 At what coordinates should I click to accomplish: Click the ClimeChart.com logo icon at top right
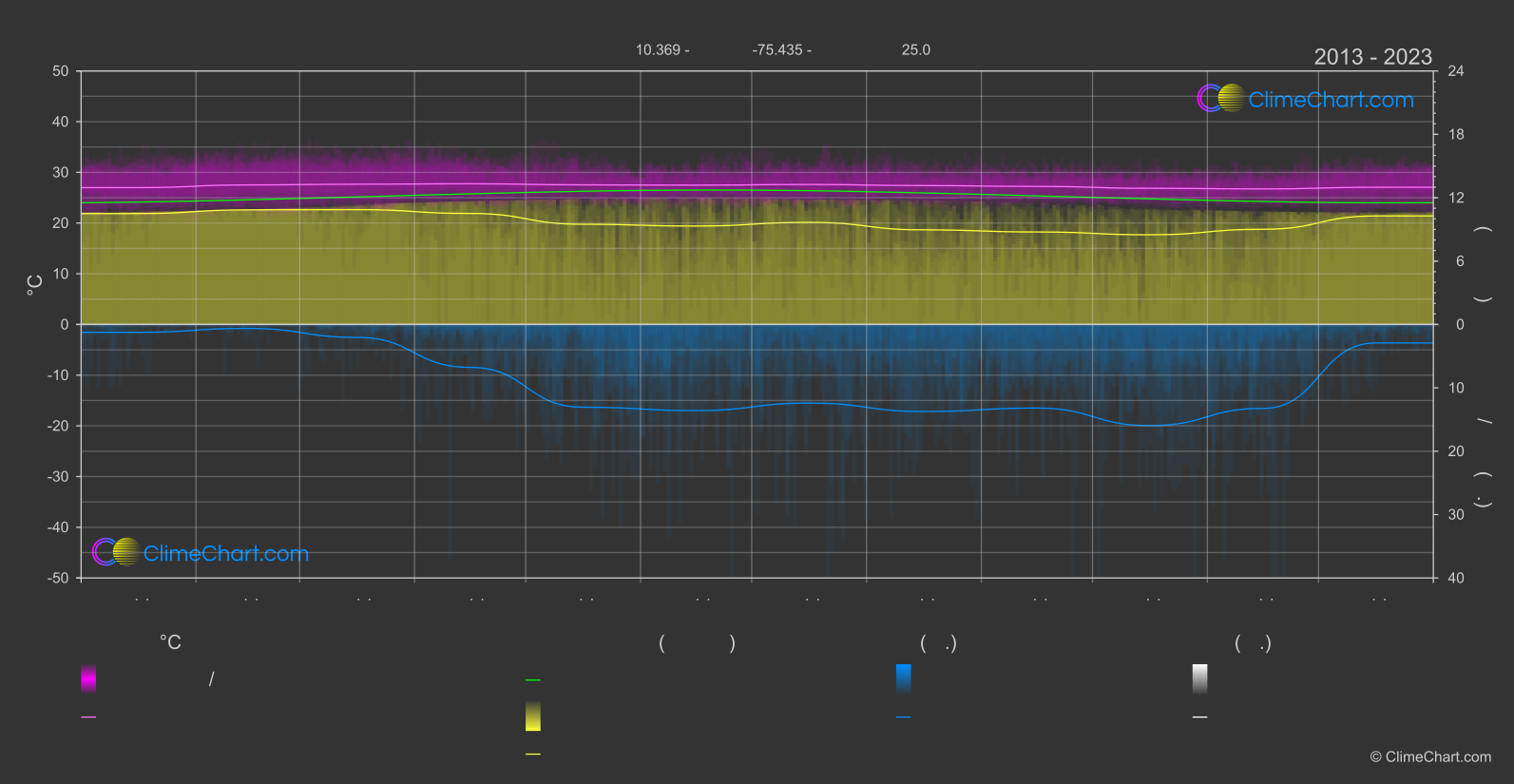[1220, 98]
